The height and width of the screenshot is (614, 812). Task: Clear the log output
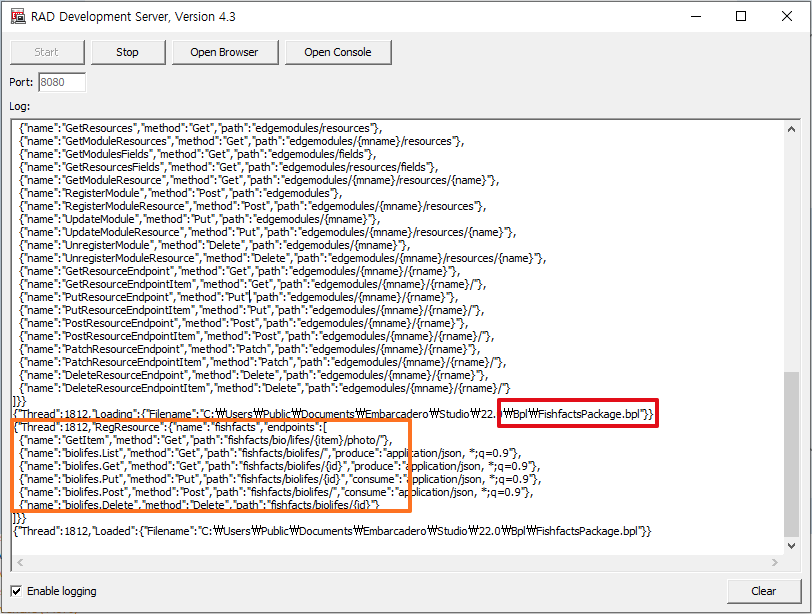764,591
